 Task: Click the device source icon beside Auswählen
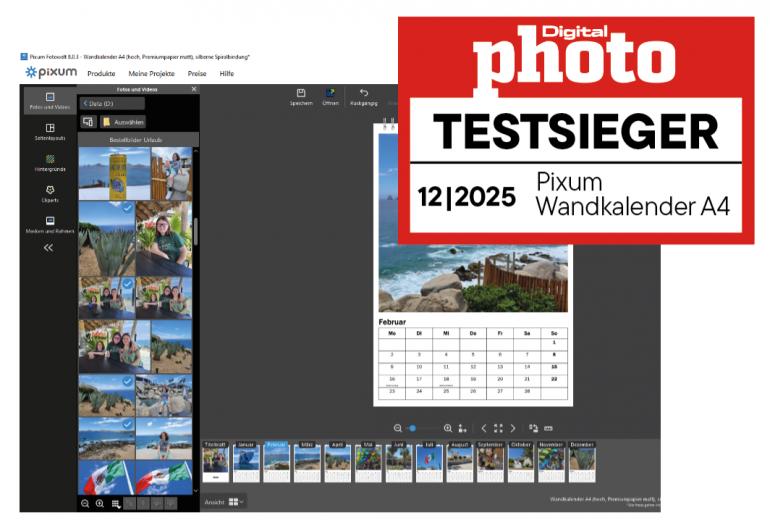[x=88, y=122]
